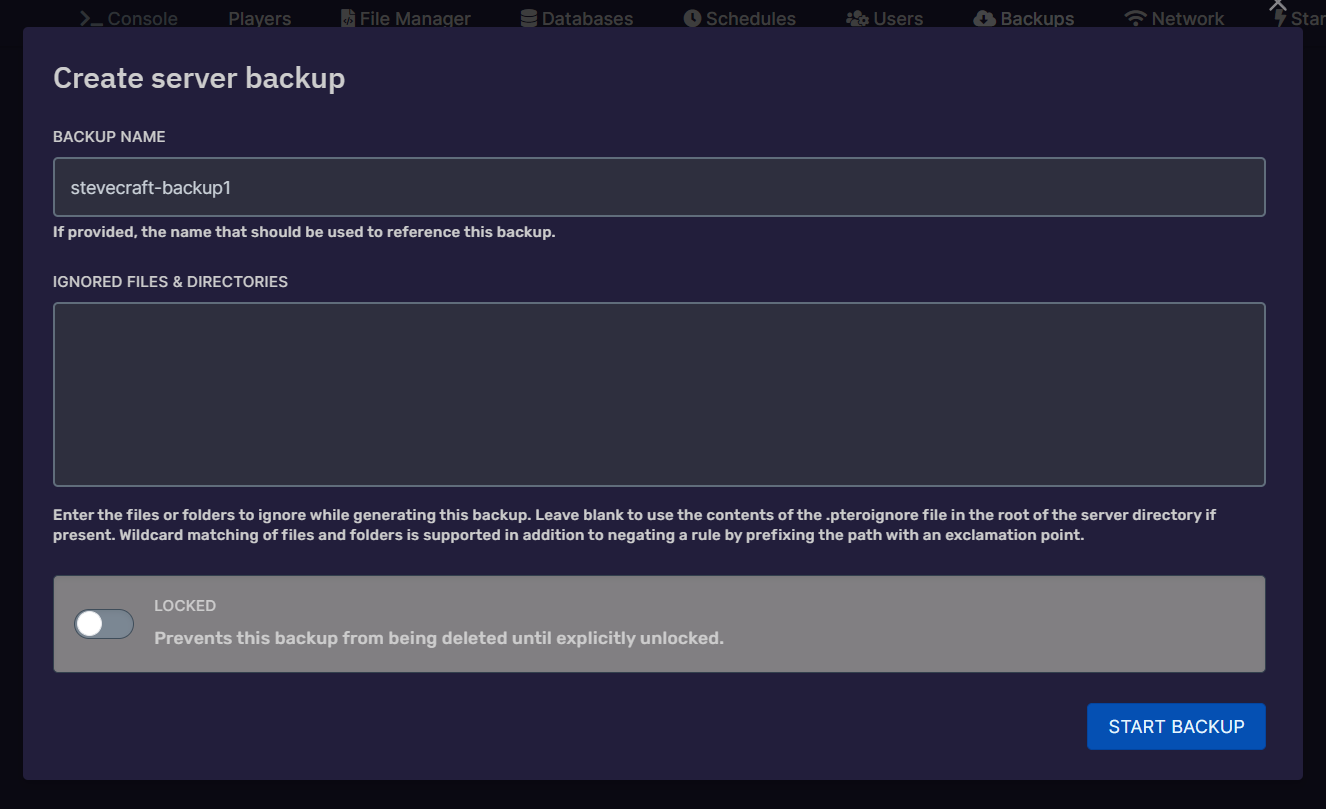The width and height of the screenshot is (1326, 809).
Task: Switch to the Players tab
Action: (259, 17)
